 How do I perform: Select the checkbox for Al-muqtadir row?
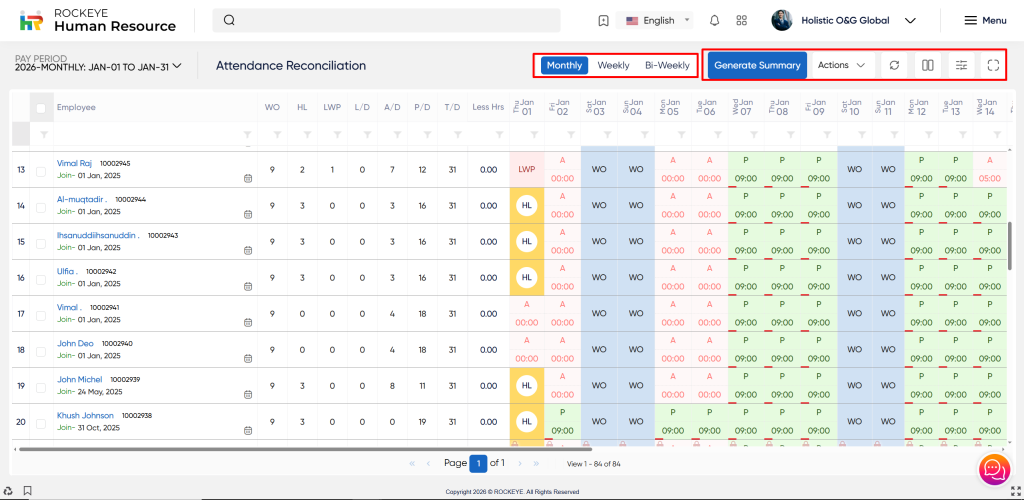41,207
